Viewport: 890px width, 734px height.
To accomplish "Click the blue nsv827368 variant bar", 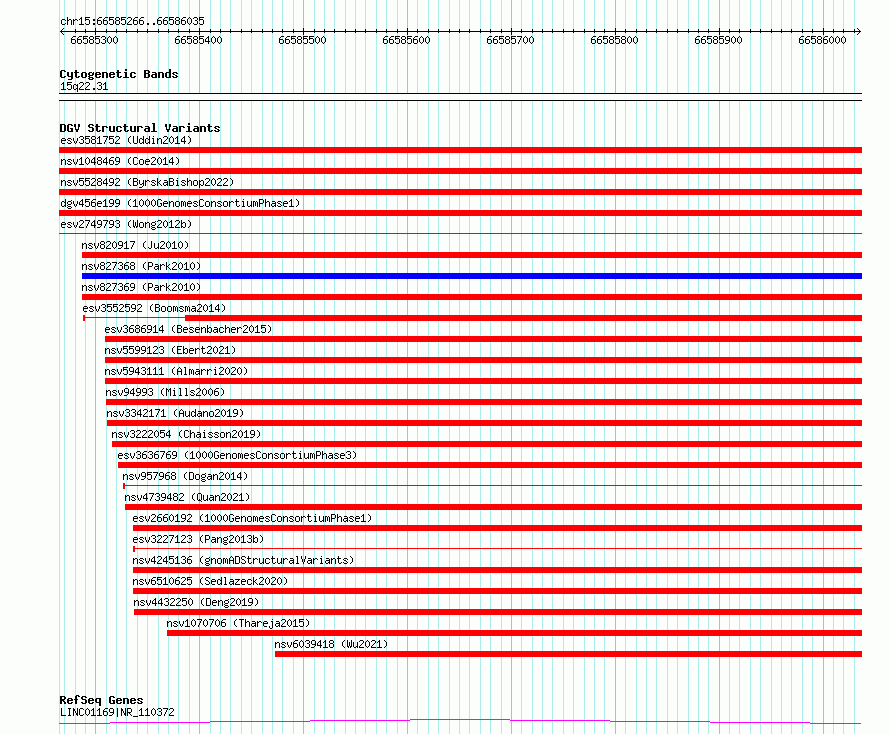I will 472,276.
